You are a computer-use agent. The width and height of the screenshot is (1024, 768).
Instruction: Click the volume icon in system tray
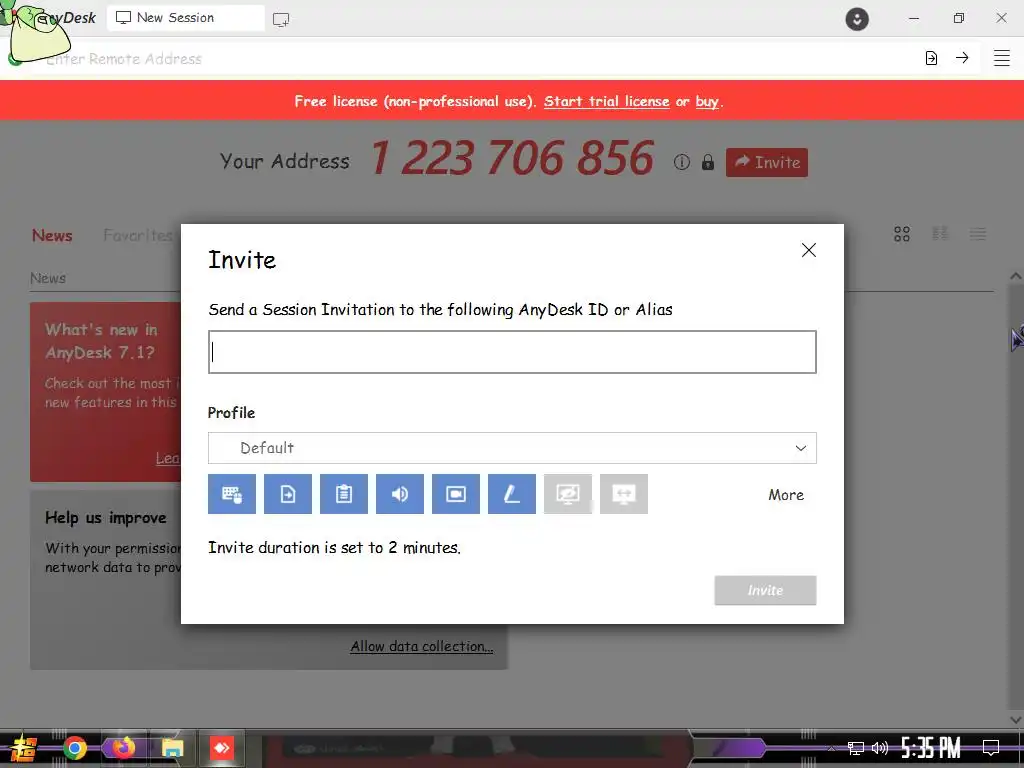click(880, 748)
